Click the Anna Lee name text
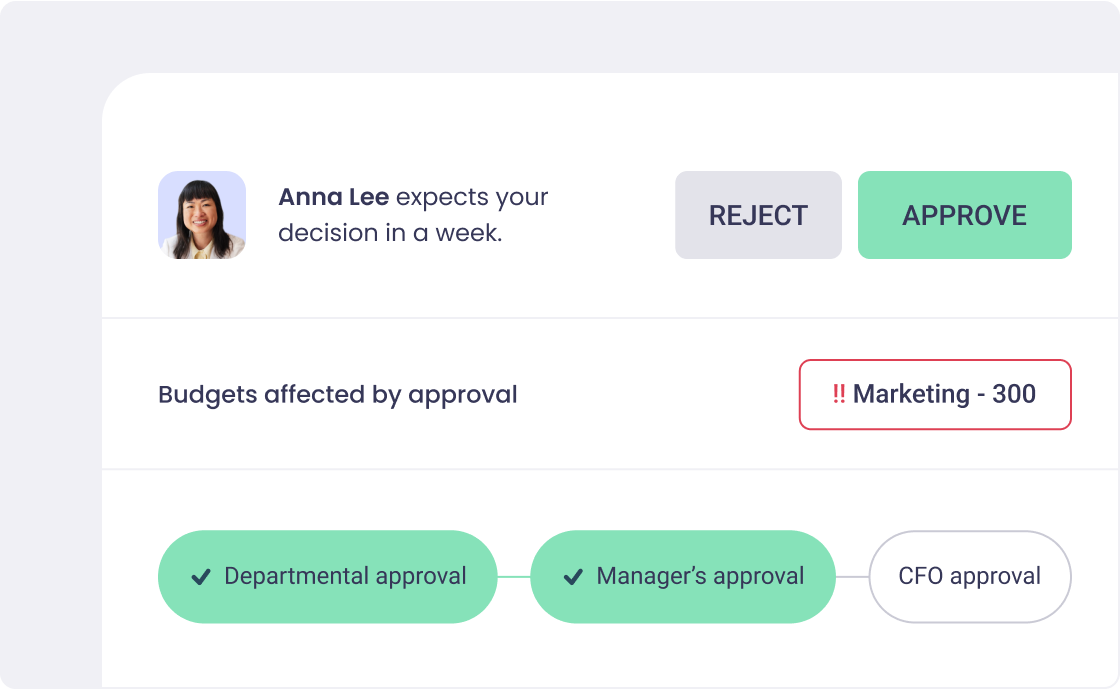The width and height of the screenshot is (1120, 689). [331, 197]
